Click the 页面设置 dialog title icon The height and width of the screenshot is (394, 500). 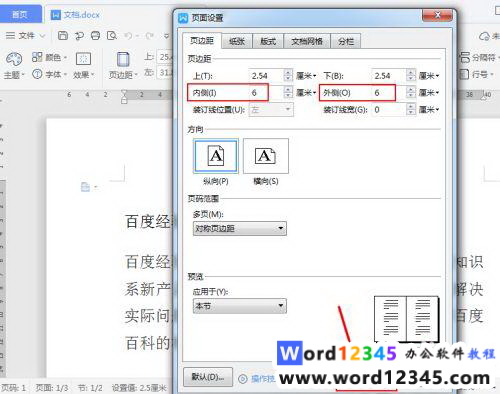183,18
